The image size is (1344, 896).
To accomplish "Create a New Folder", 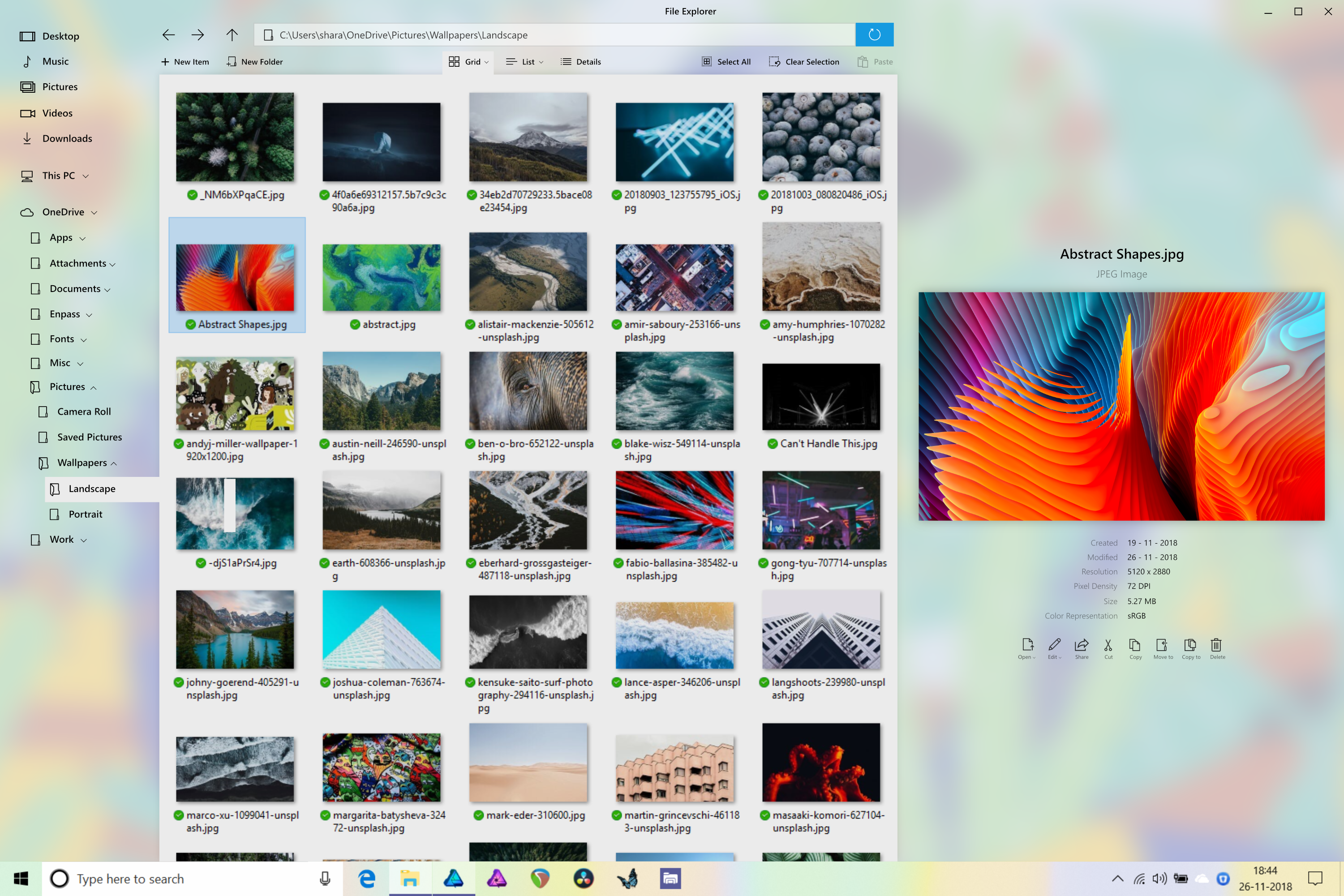I will pyautogui.click(x=255, y=62).
